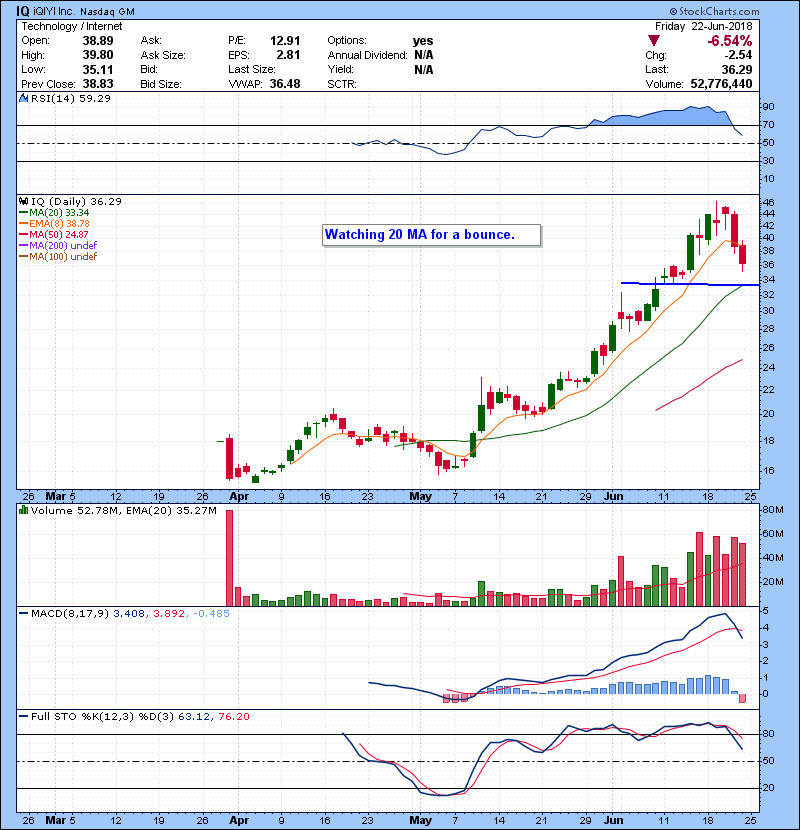
Task: Click the 46 price level on the right axis
Action: (768, 202)
